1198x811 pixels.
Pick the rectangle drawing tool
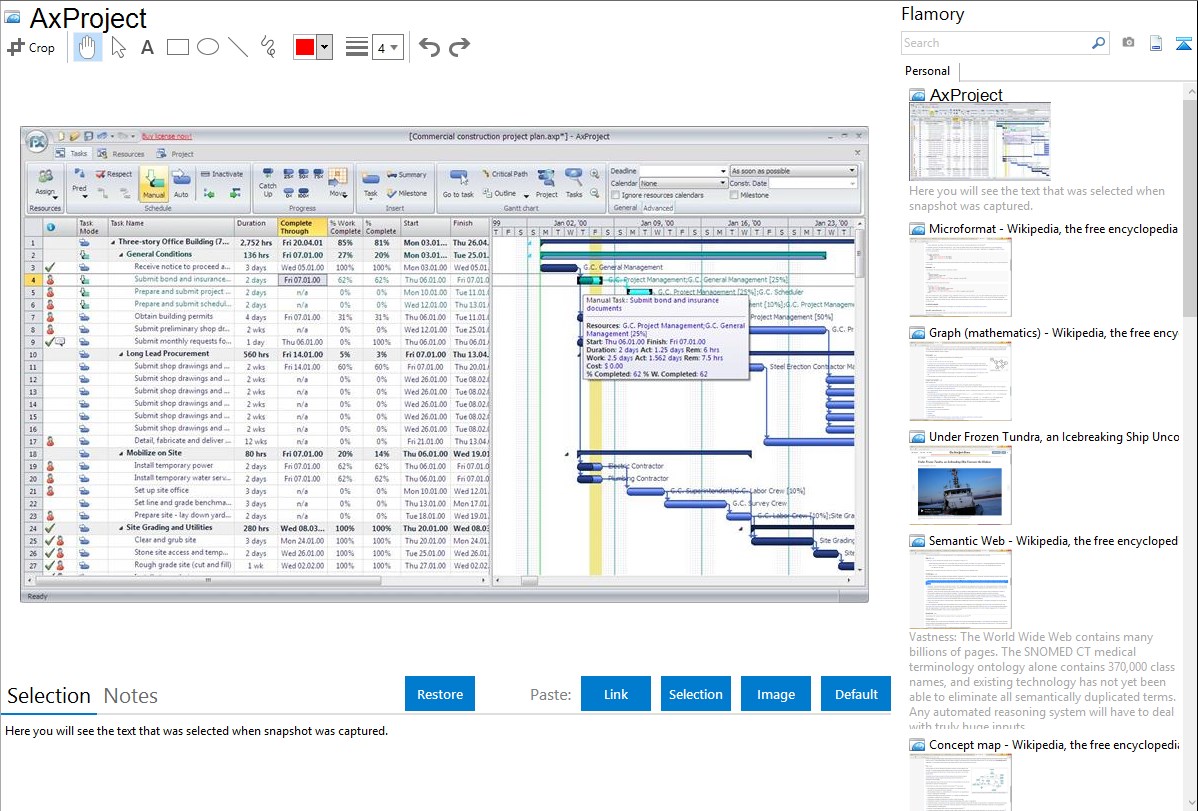tap(177, 47)
